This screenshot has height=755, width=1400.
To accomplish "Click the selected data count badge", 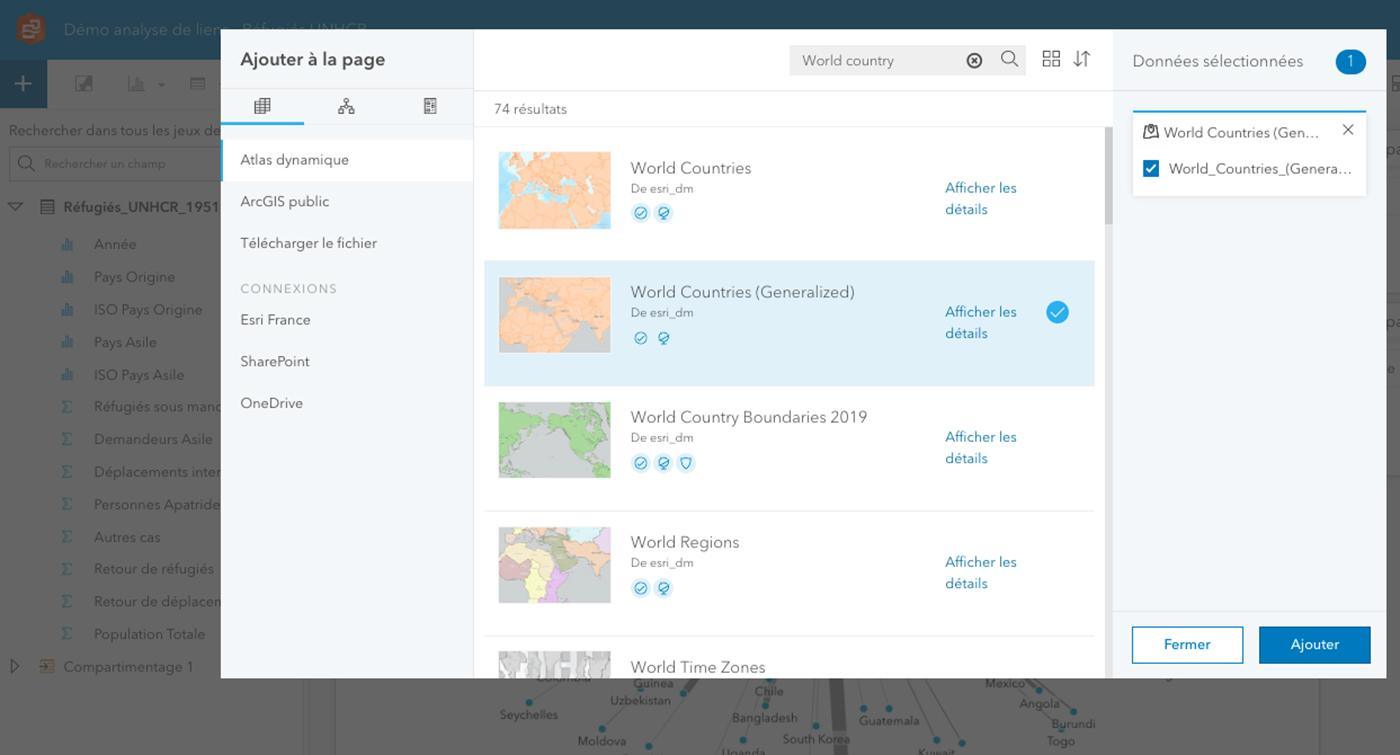I will [x=1350, y=61].
